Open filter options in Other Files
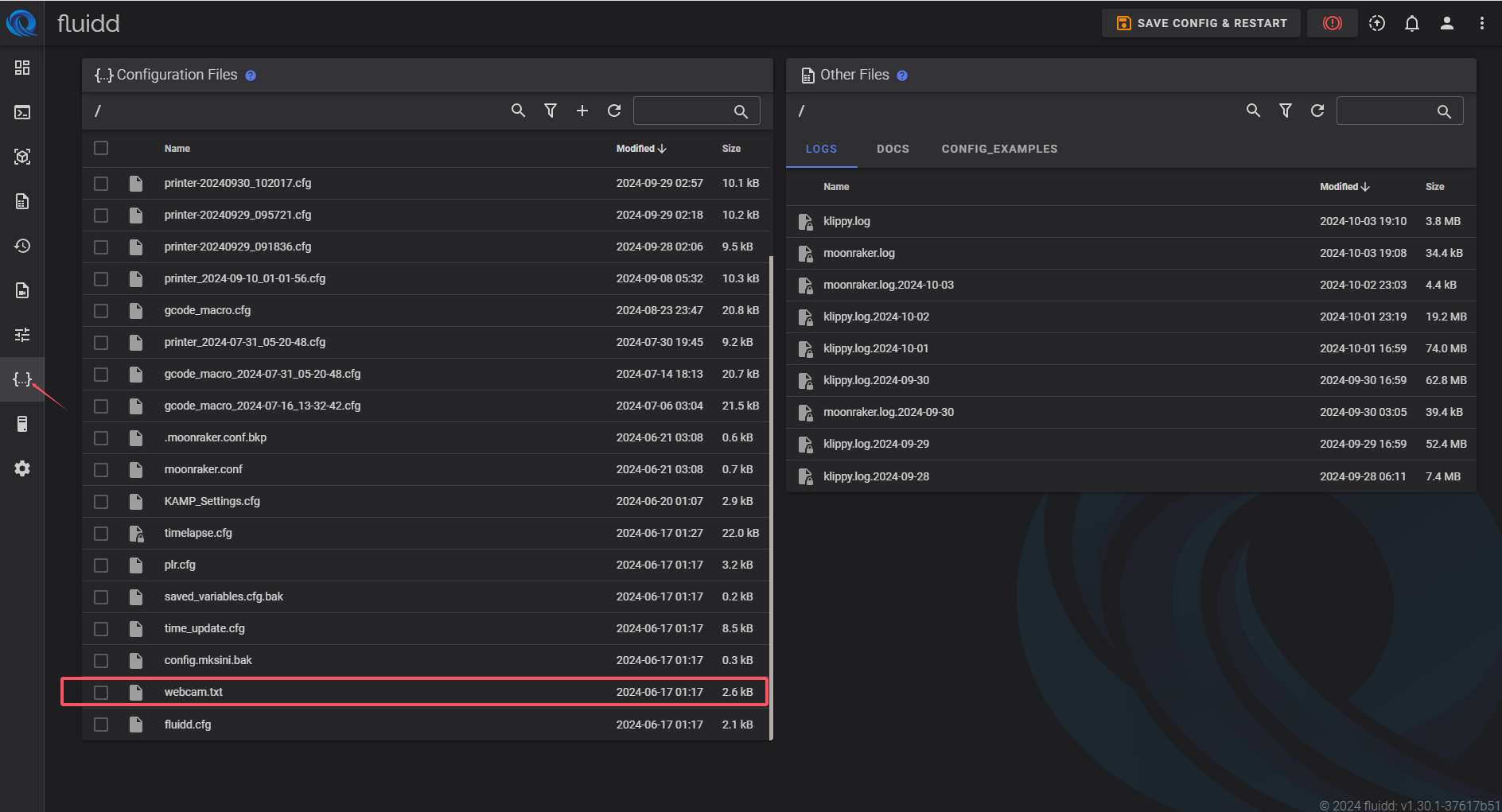Image resolution: width=1502 pixels, height=812 pixels. 1285,111
